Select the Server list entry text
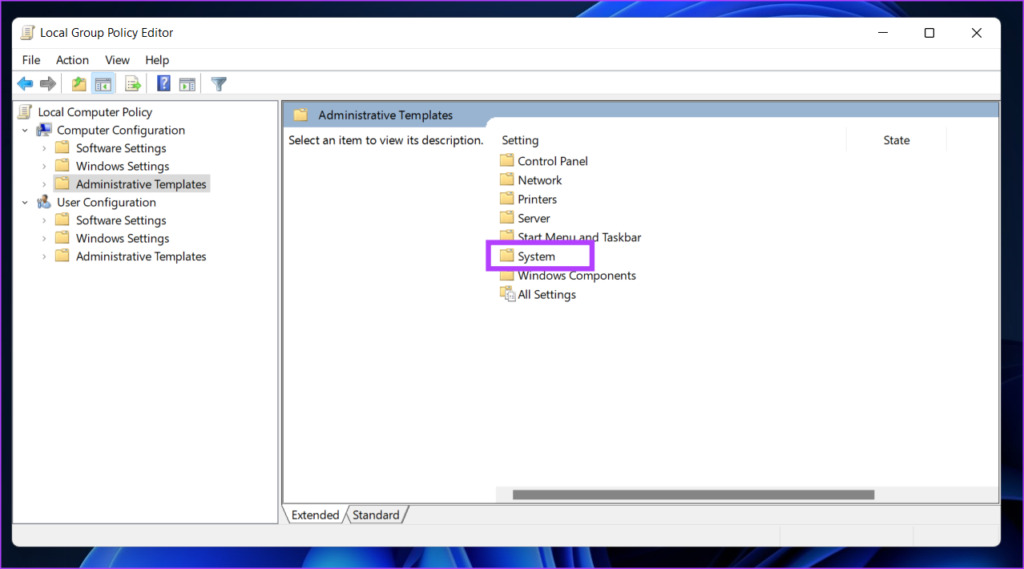This screenshot has width=1024, height=569. click(x=534, y=218)
